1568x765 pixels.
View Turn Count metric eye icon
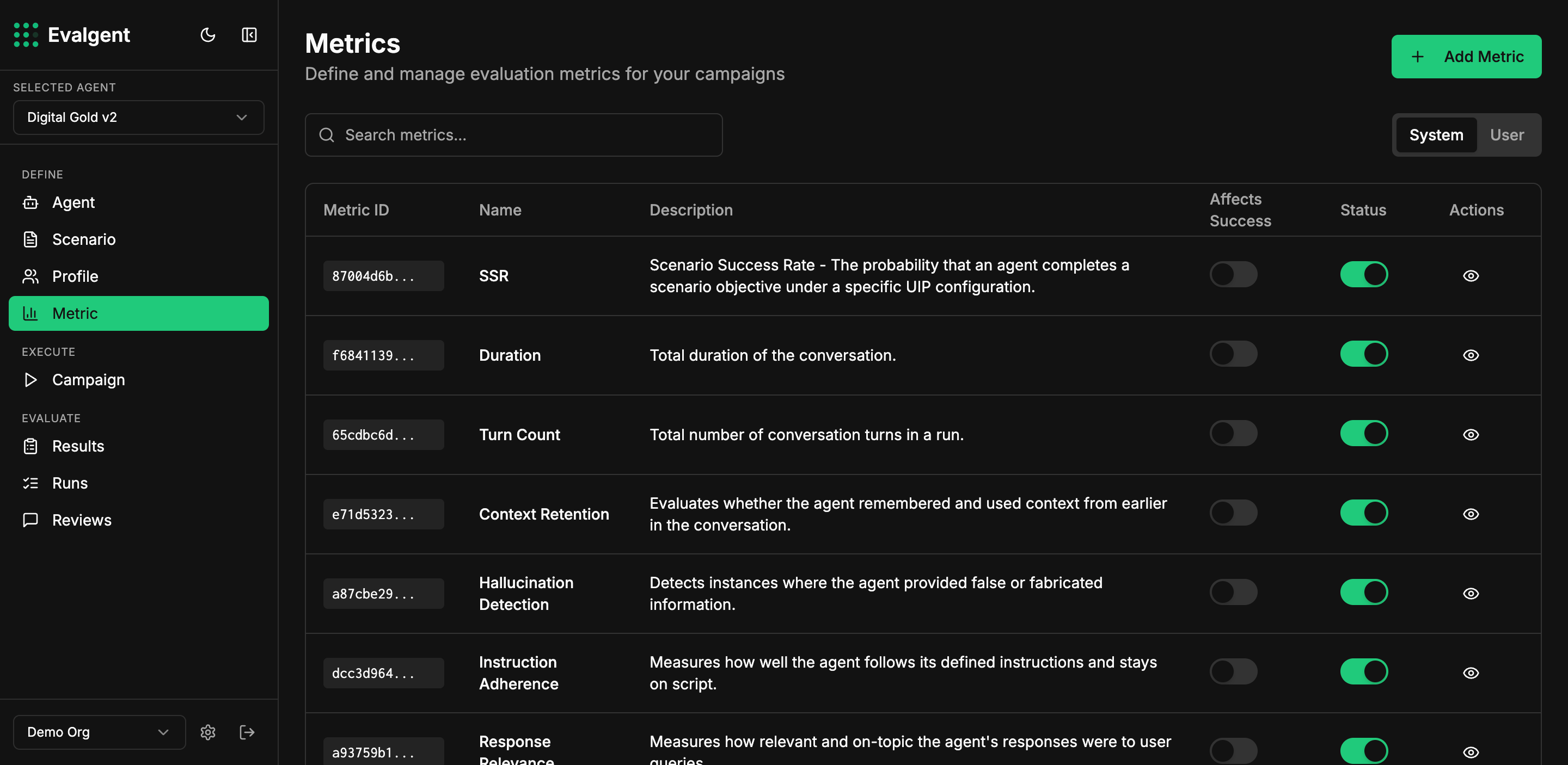click(1470, 435)
